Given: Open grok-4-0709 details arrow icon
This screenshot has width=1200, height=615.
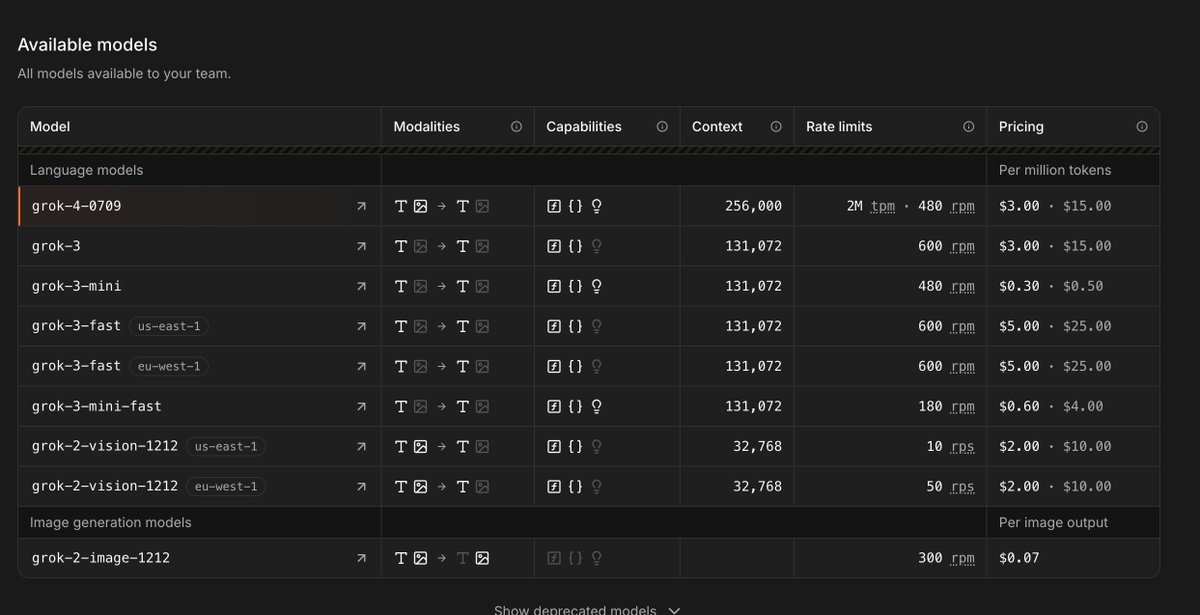Looking at the screenshot, I should (361, 206).
